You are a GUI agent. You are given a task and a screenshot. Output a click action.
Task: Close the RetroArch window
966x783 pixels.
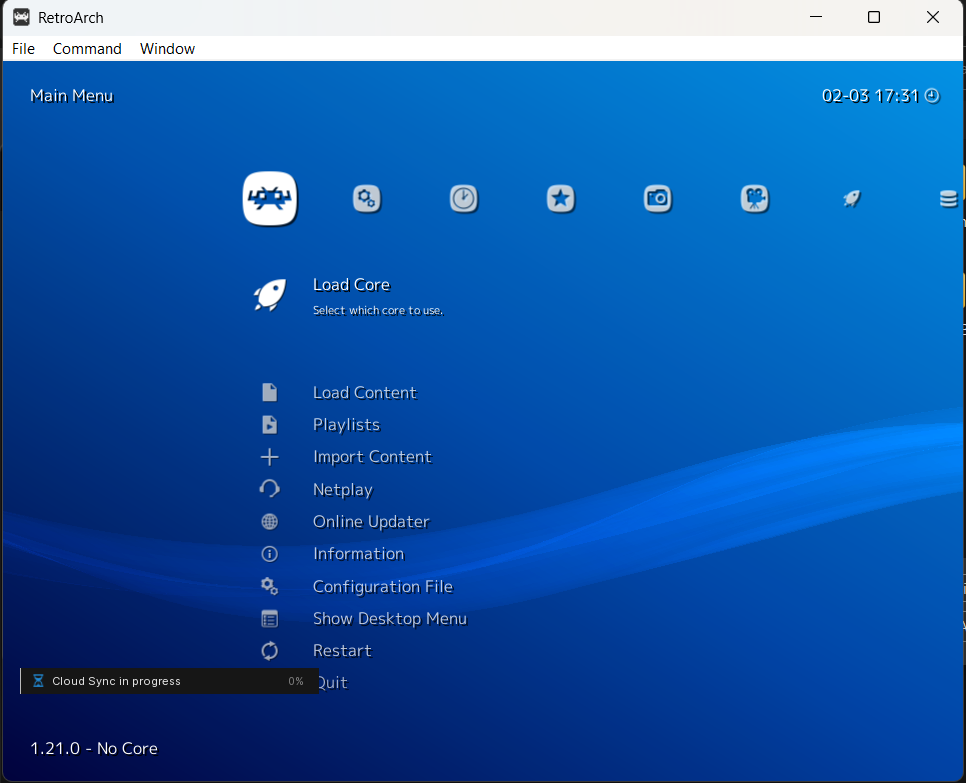coord(933,17)
